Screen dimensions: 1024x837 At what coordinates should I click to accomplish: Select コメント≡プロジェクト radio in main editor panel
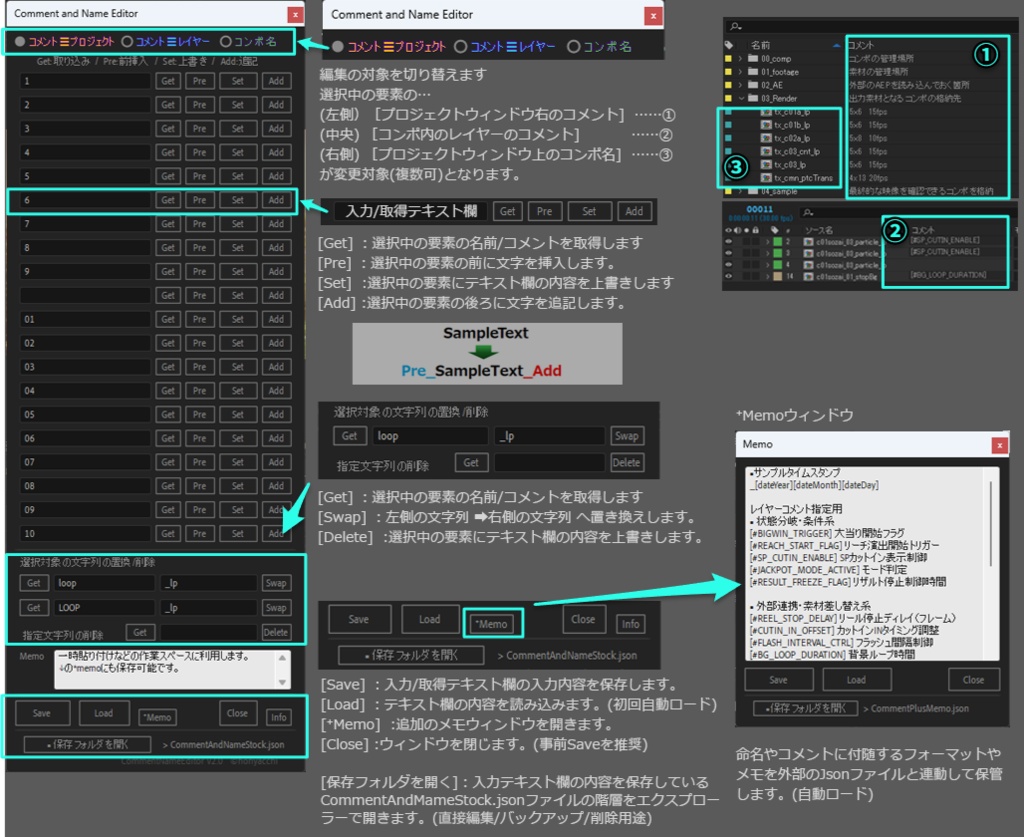tap(20, 41)
